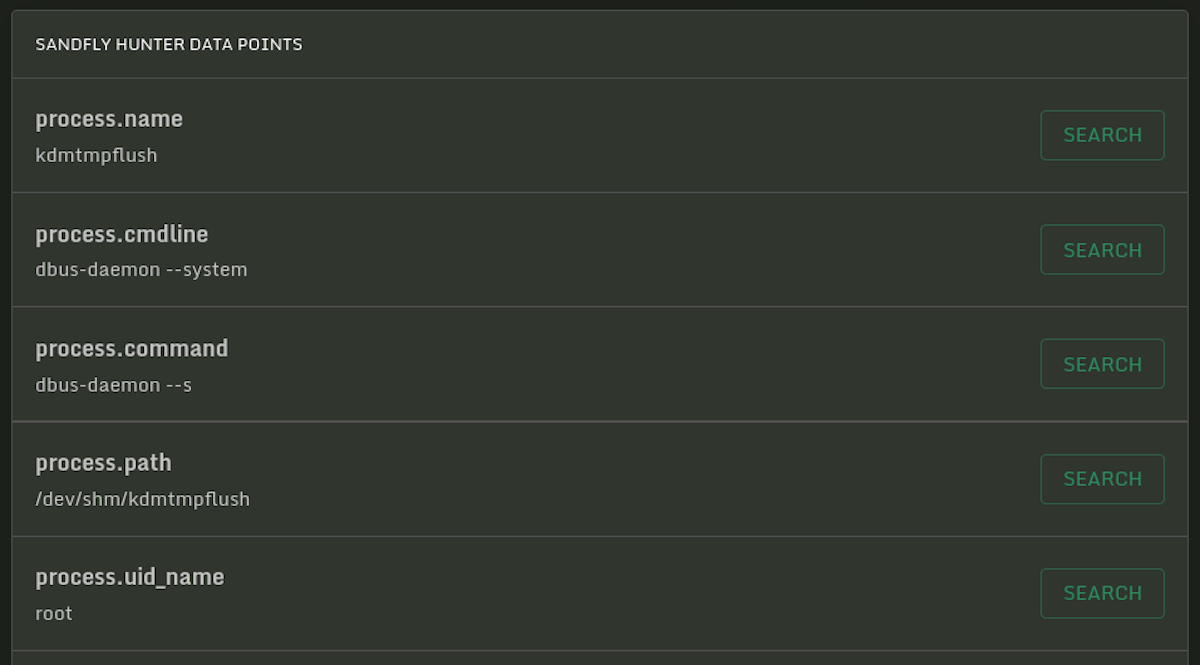This screenshot has width=1200, height=665.
Task: Hit SEARCH for process.uid_name
Action: click(1102, 593)
